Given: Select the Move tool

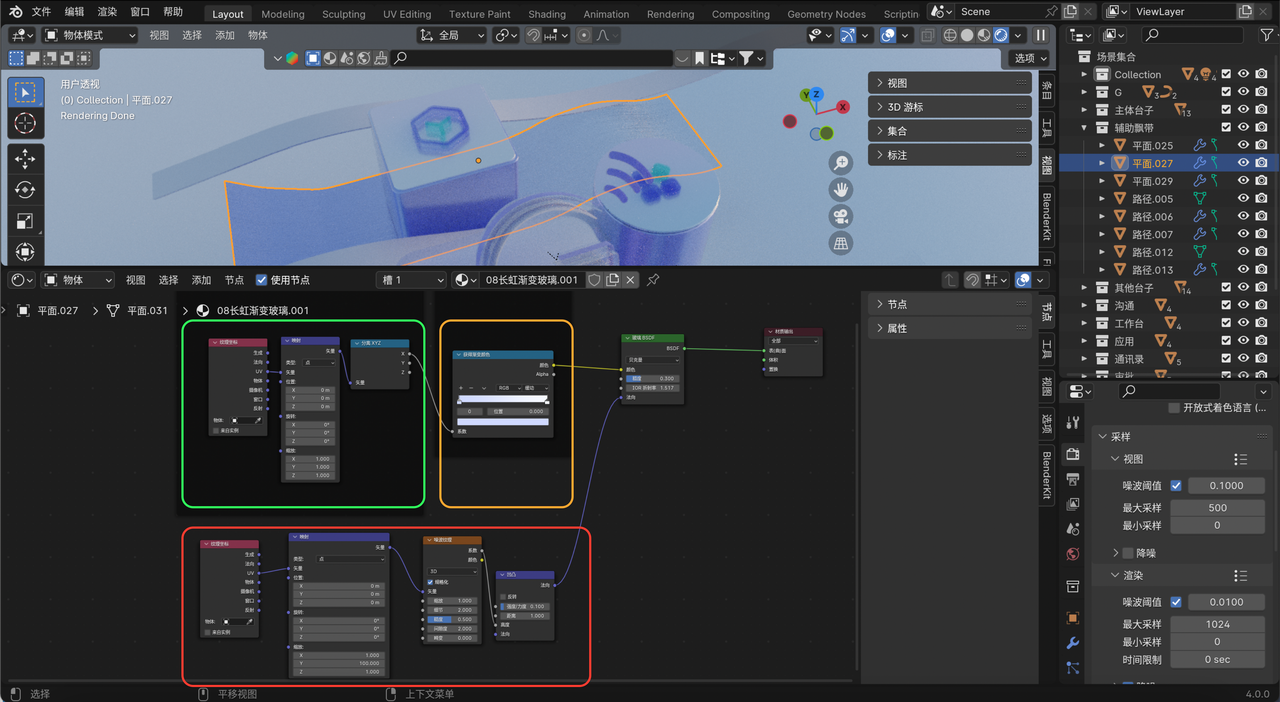Looking at the screenshot, I should [x=25, y=160].
